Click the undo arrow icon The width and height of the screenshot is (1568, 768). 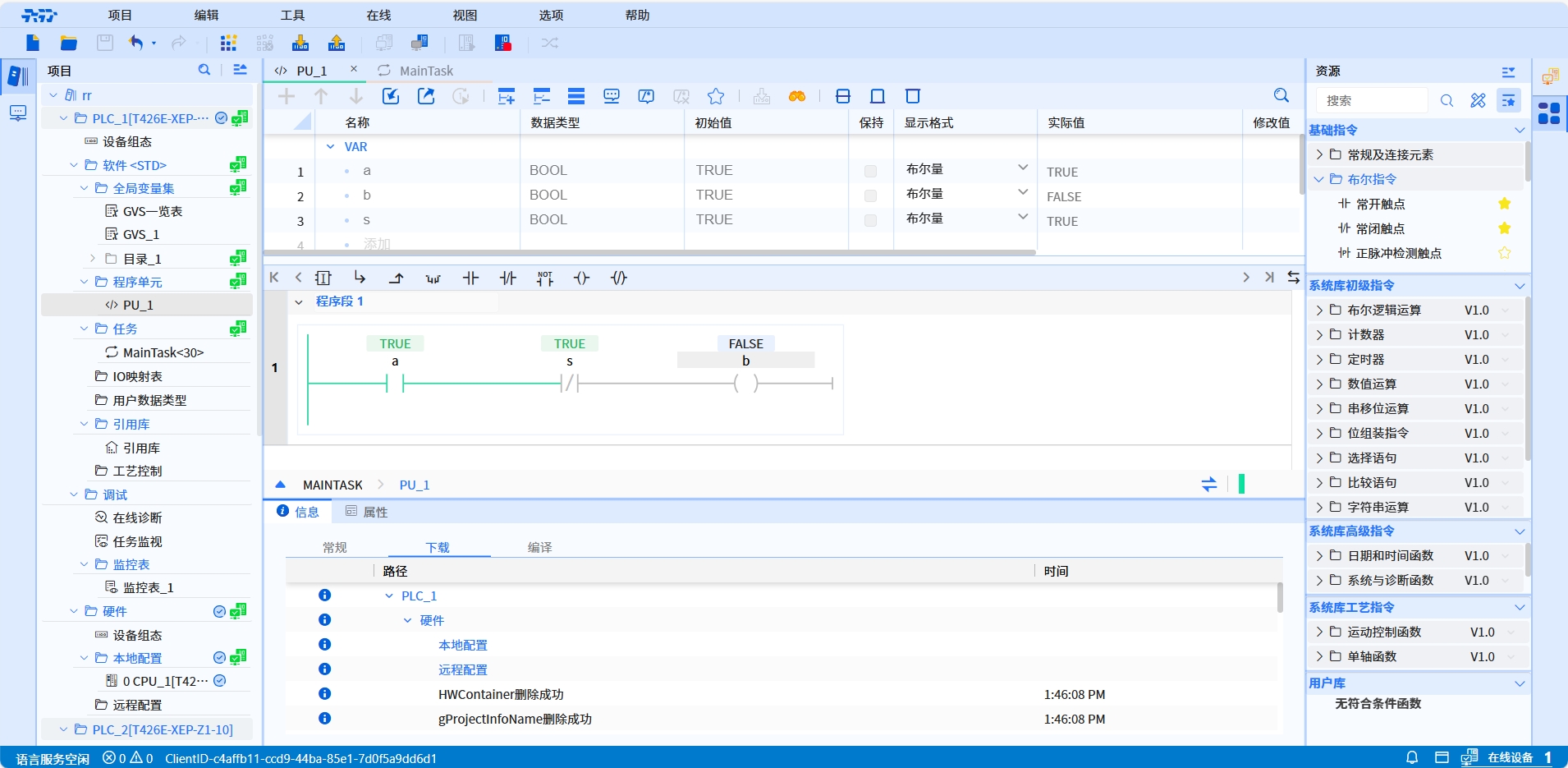(x=136, y=43)
